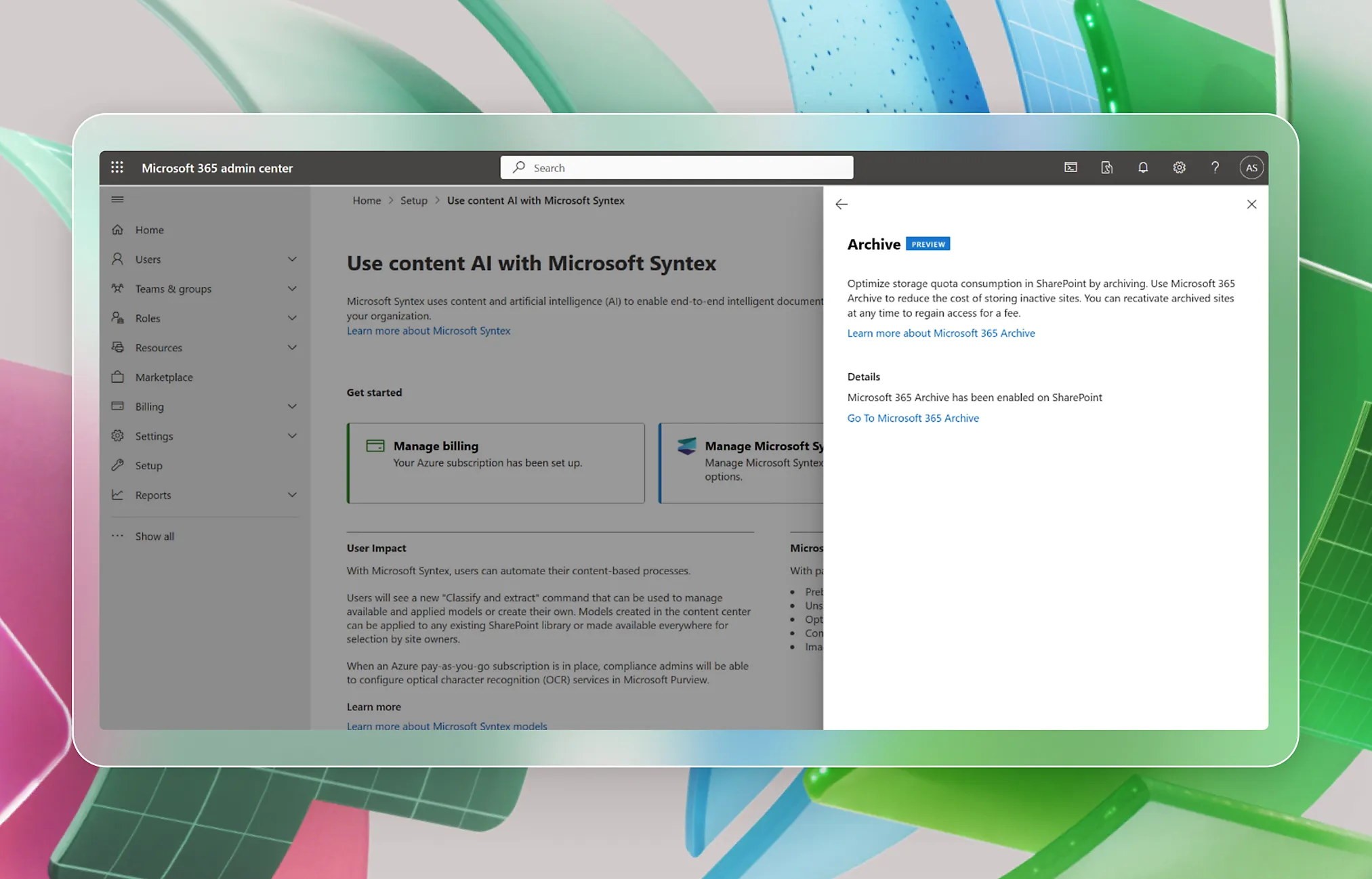Click the back arrow in Archive panel
The width and height of the screenshot is (1372, 879).
click(x=841, y=205)
